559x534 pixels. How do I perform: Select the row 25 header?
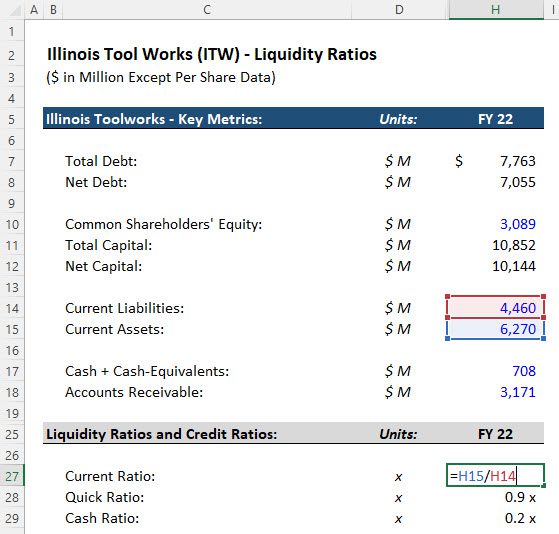pyautogui.click(x=12, y=434)
